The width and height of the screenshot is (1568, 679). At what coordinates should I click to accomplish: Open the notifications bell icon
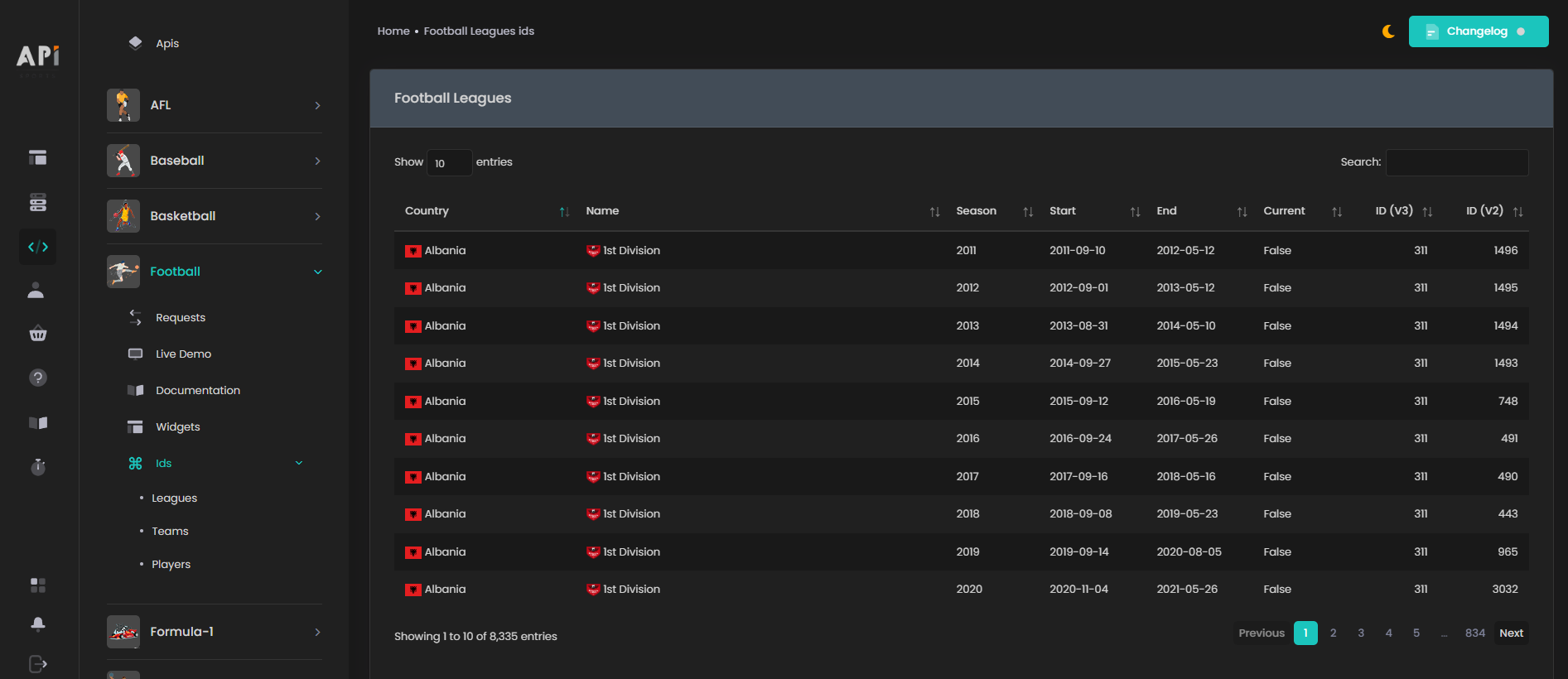pyautogui.click(x=38, y=624)
